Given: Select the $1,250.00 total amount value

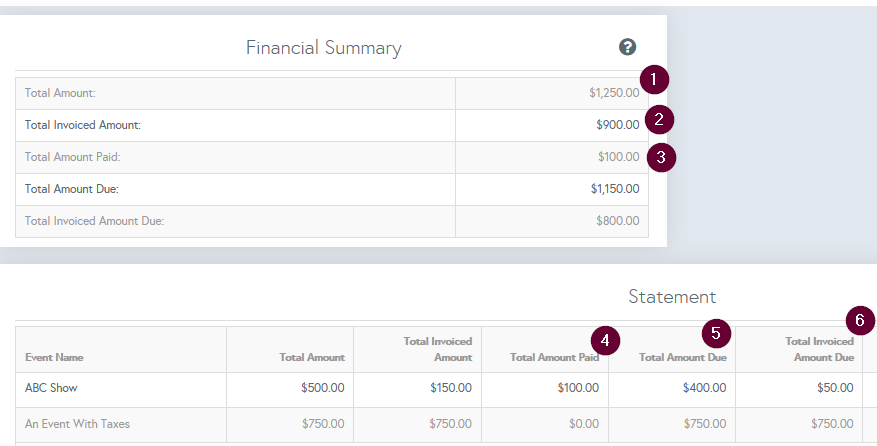Looking at the screenshot, I should (x=613, y=93).
